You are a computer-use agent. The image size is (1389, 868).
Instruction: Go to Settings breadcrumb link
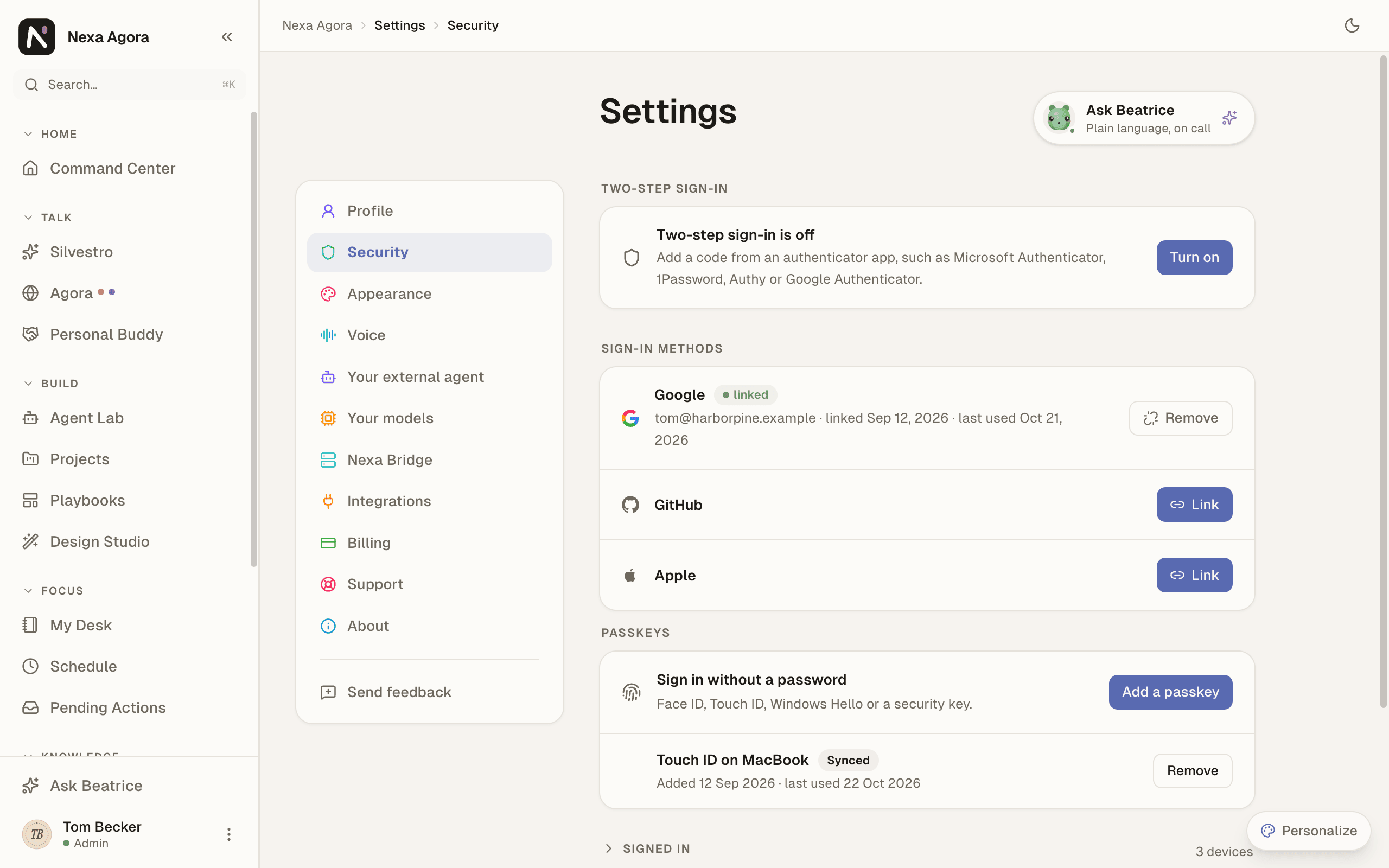pyautogui.click(x=399, y=25)
